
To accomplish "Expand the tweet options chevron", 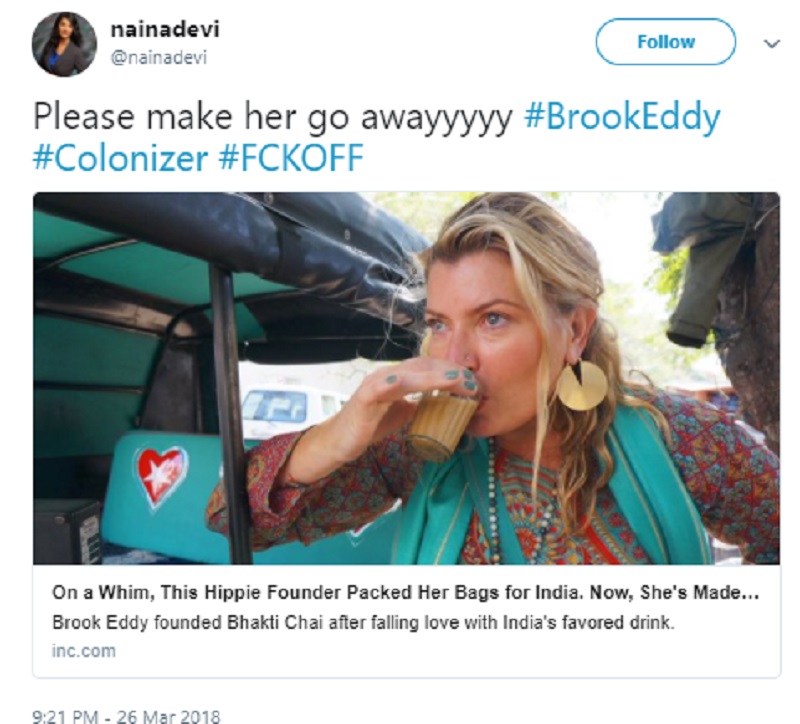I will click(x=772, y=44).
